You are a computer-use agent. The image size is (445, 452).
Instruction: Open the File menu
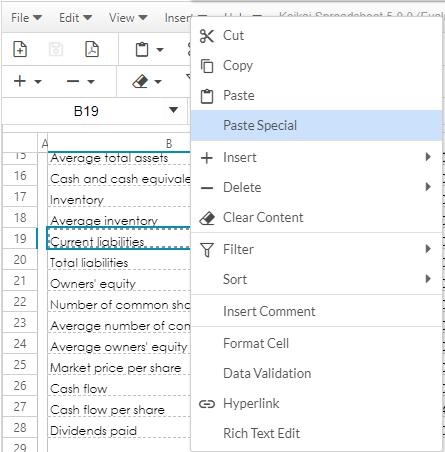[x=26, y=18]
